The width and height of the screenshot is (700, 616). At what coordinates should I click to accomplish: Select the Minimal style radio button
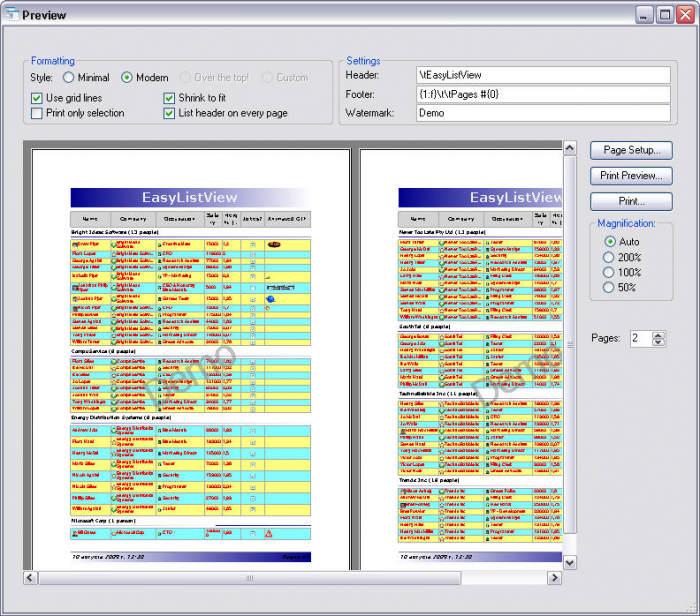(x=68, y=78)
